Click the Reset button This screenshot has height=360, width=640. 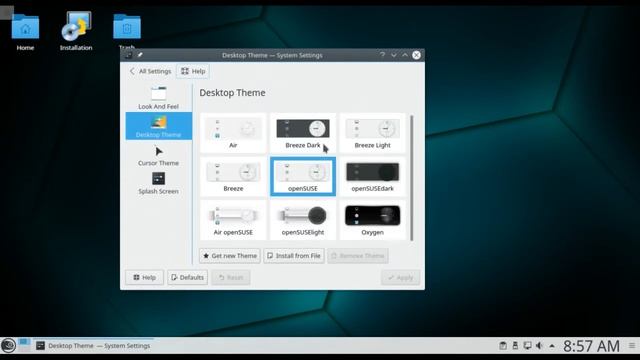point(231,278)
